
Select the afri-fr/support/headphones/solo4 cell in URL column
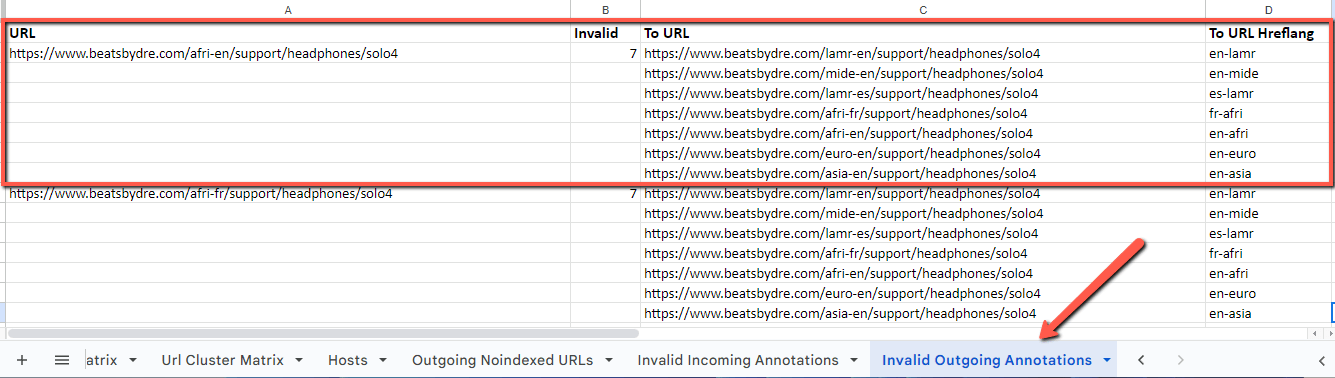click(288, 193)
